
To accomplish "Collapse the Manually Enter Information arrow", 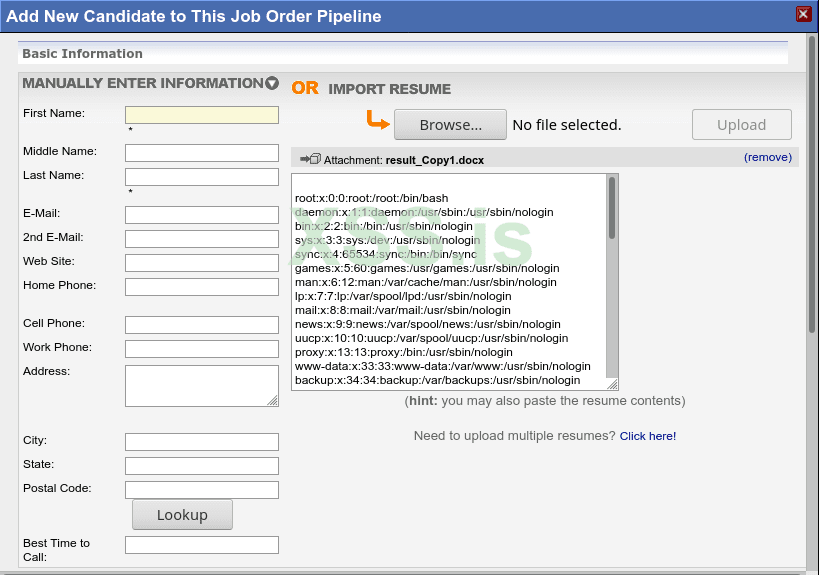I will (272, 83).
